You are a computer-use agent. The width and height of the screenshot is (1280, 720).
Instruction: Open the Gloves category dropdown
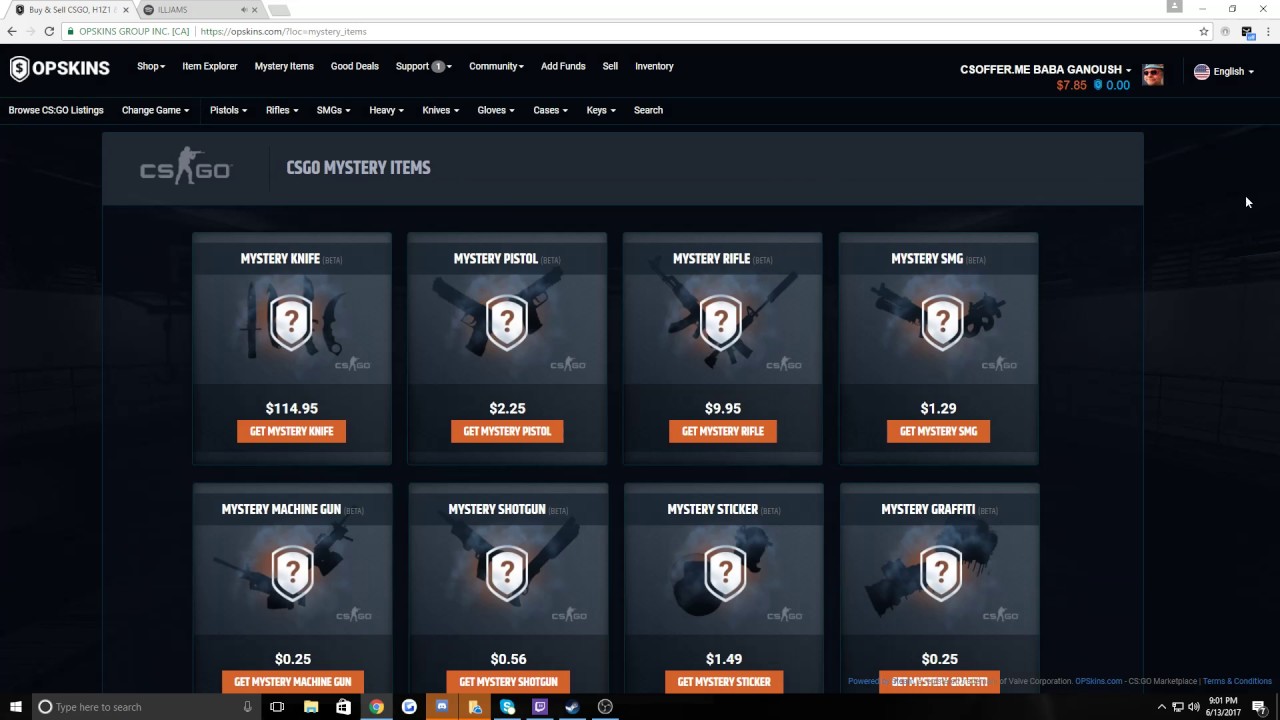(496, 110)
